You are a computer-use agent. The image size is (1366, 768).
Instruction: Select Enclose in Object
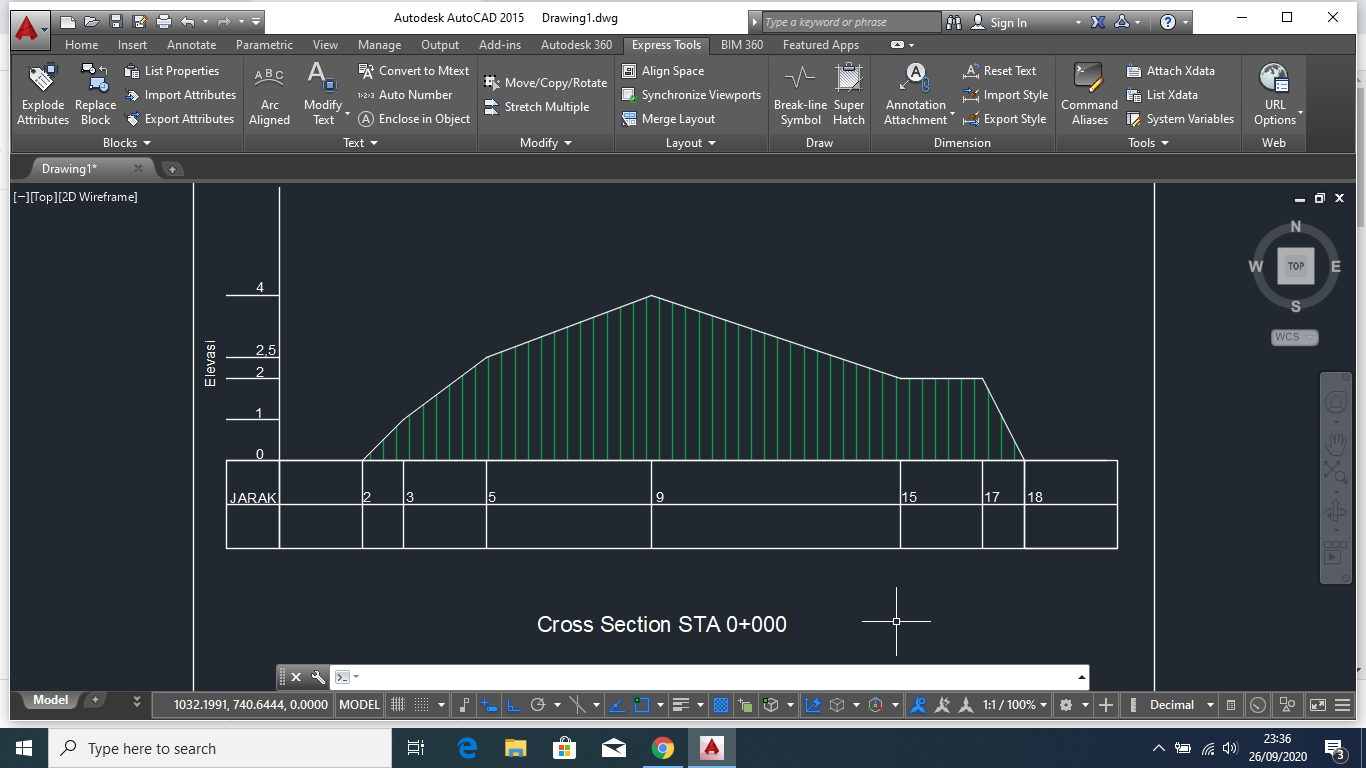[x=414, y=119]
